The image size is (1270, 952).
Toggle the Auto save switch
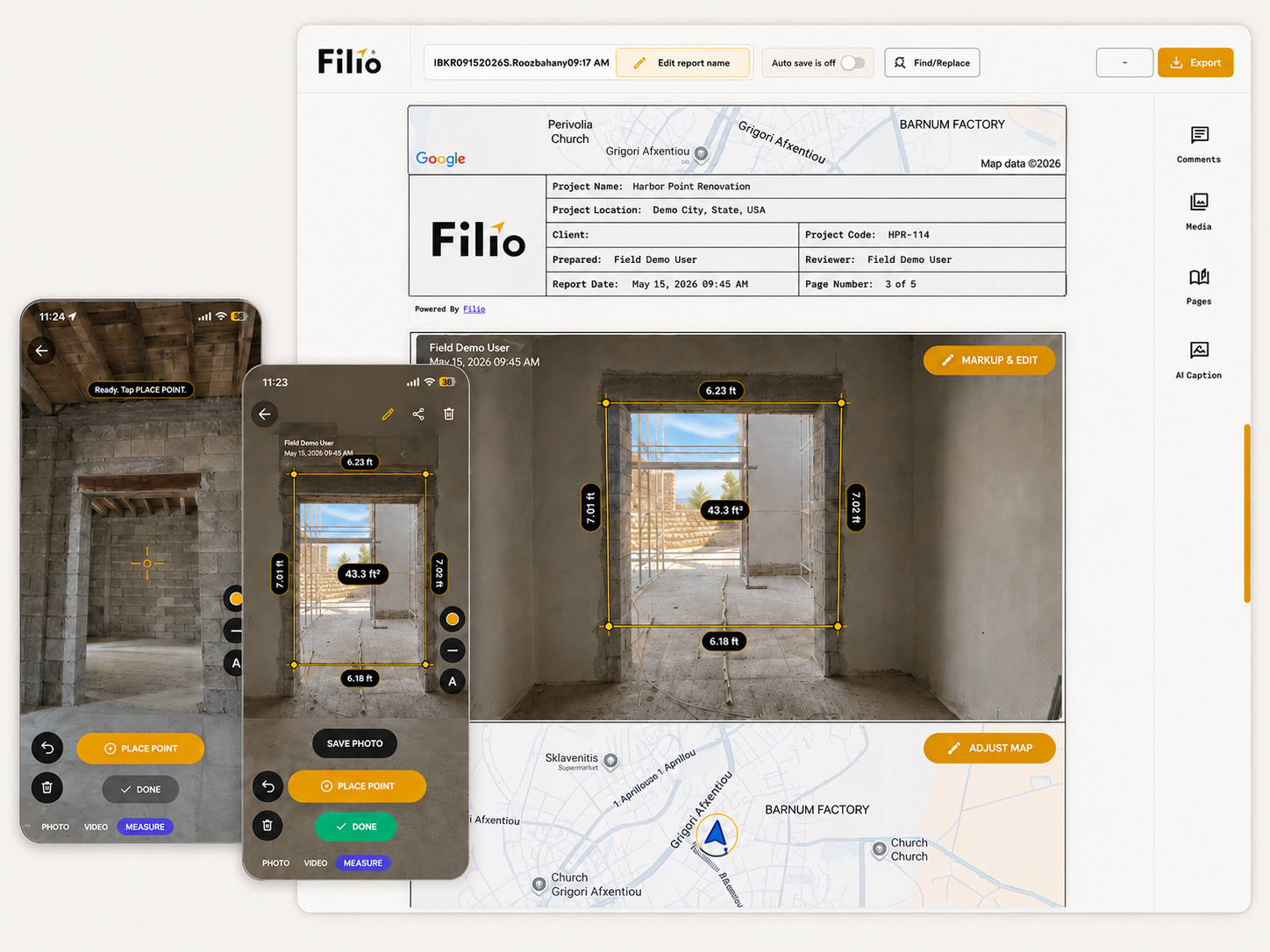pyautogui.click(x=853, y=63)
